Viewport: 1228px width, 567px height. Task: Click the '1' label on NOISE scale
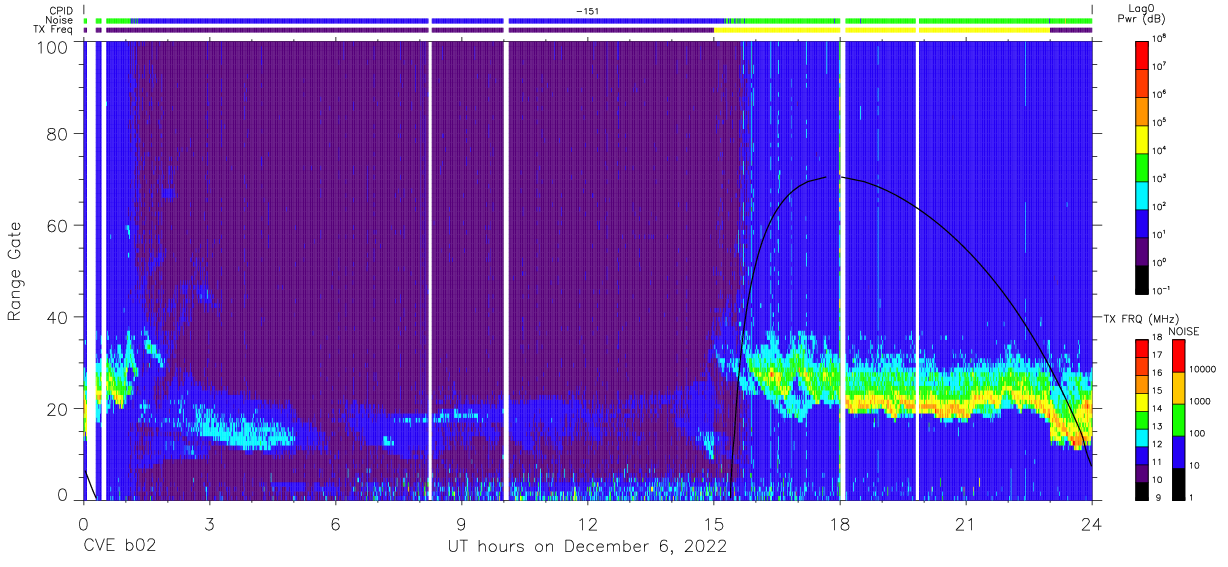[x=1193, y=497]
